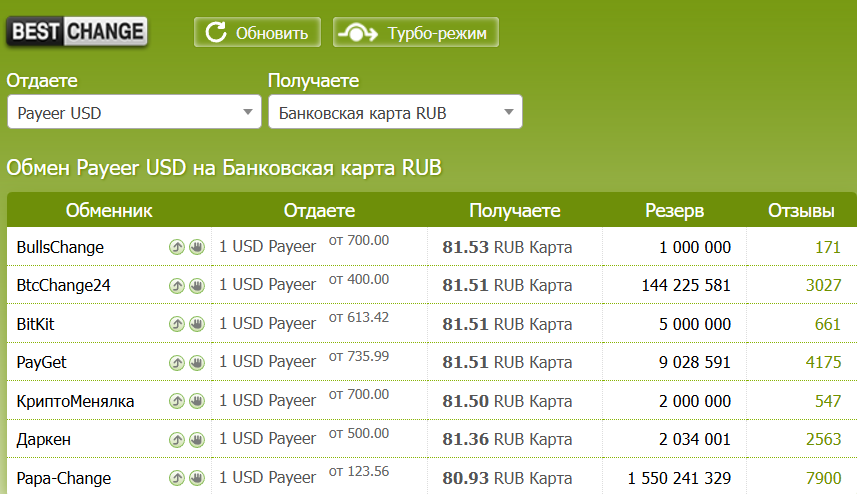The image size is (858, 503).
Task: Click the arrow icon in the BullsChange row
Action: (176, 247)
